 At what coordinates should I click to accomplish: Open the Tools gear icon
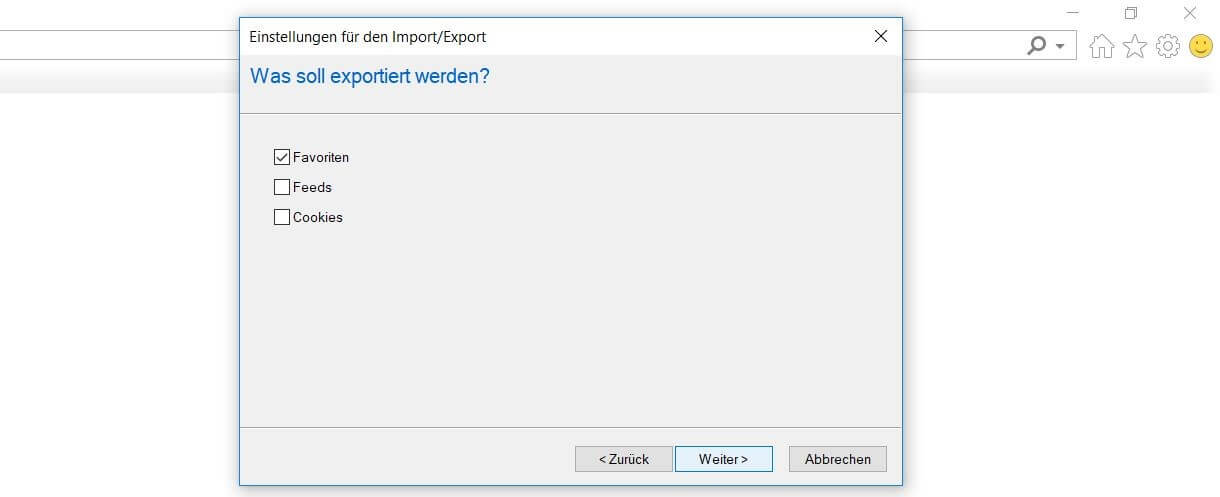point(1168,46)
